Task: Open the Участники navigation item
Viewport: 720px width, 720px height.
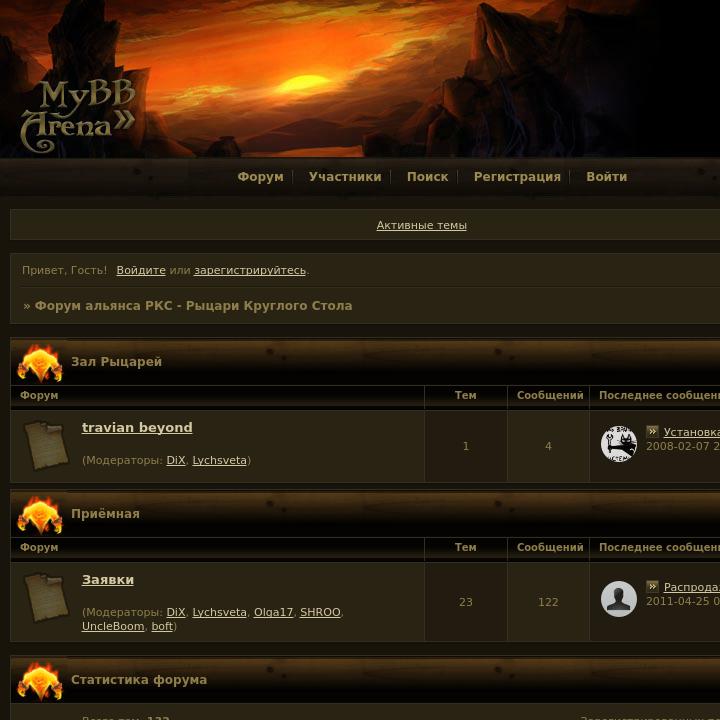Action: 345,177
